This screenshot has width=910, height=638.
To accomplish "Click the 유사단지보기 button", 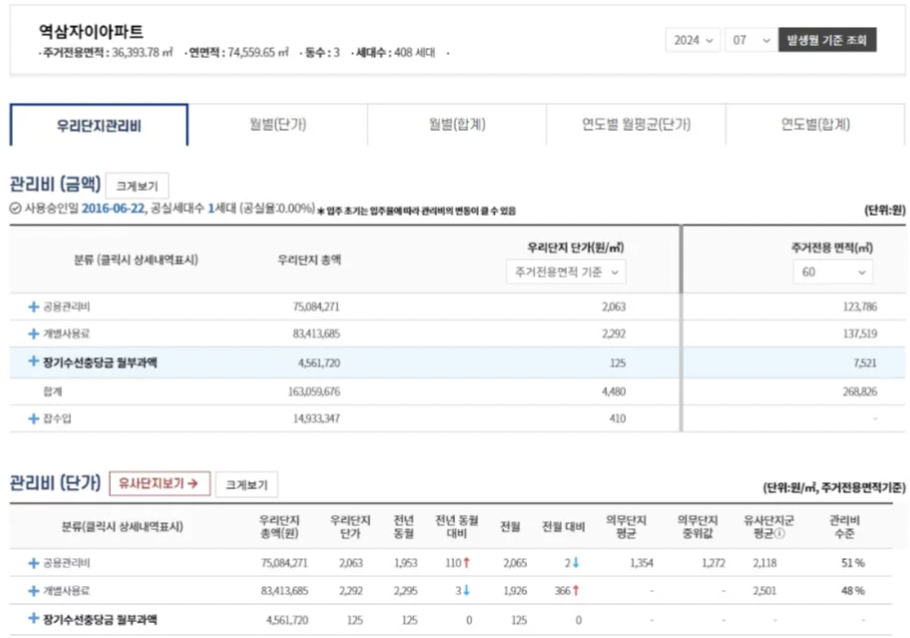I will click(x=160, y=484).
